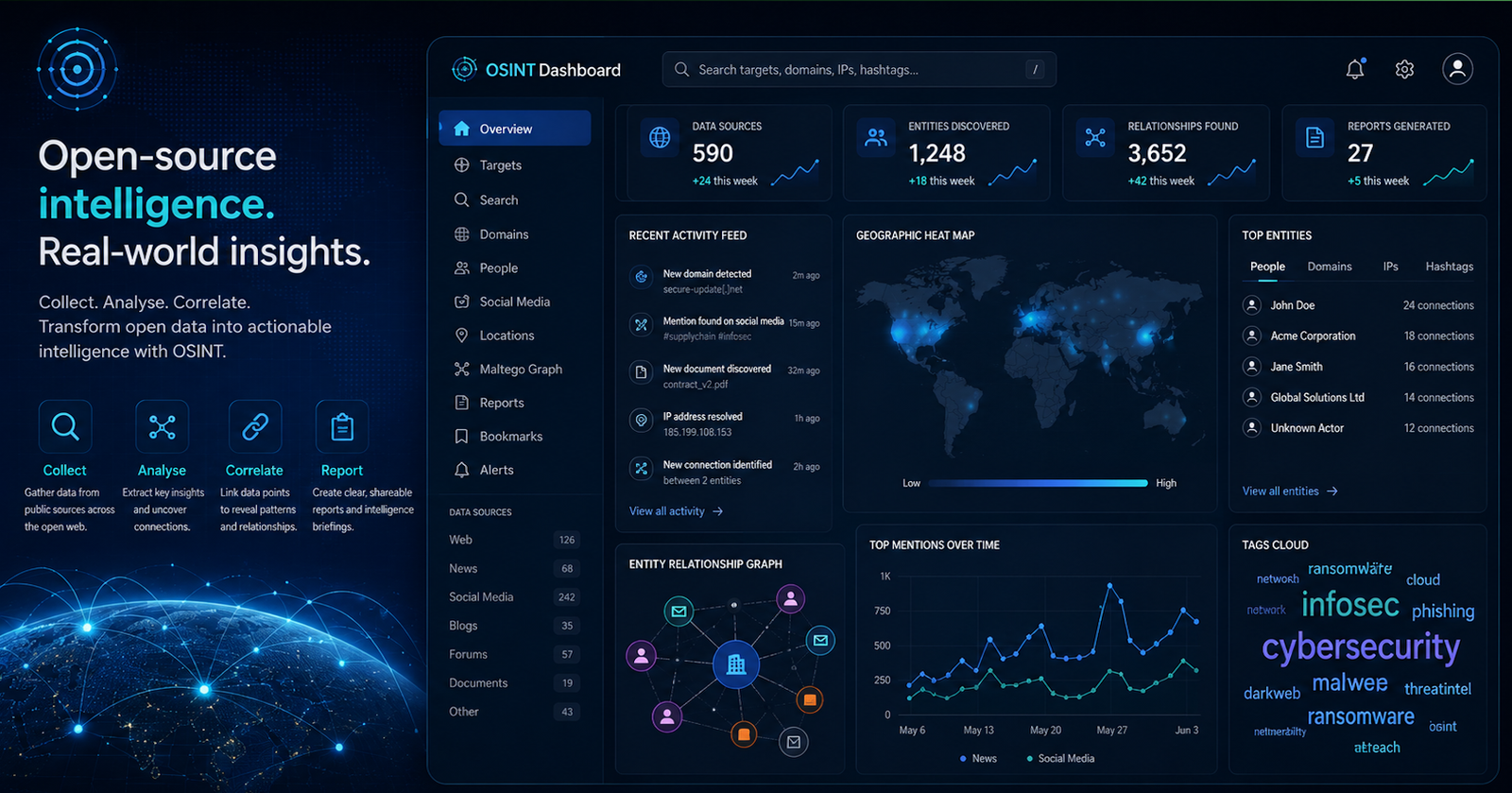The image size is (1512, 793).
Task: Click the Social Media count badge 242
Action: pos(567,597)
